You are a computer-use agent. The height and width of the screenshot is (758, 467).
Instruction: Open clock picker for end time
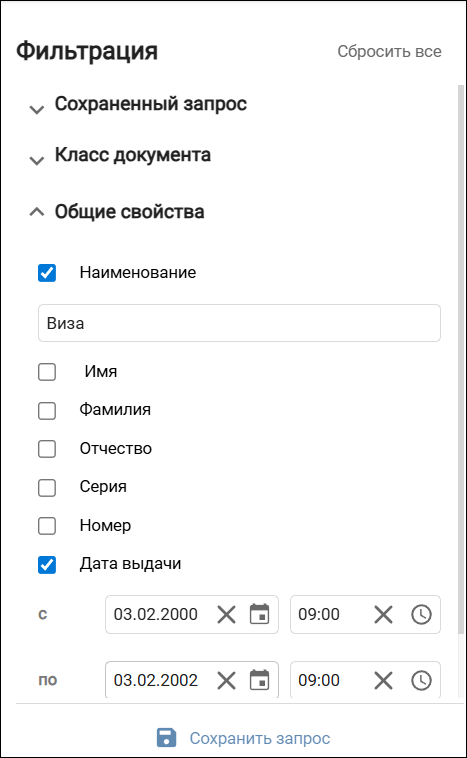click(421, 680)
